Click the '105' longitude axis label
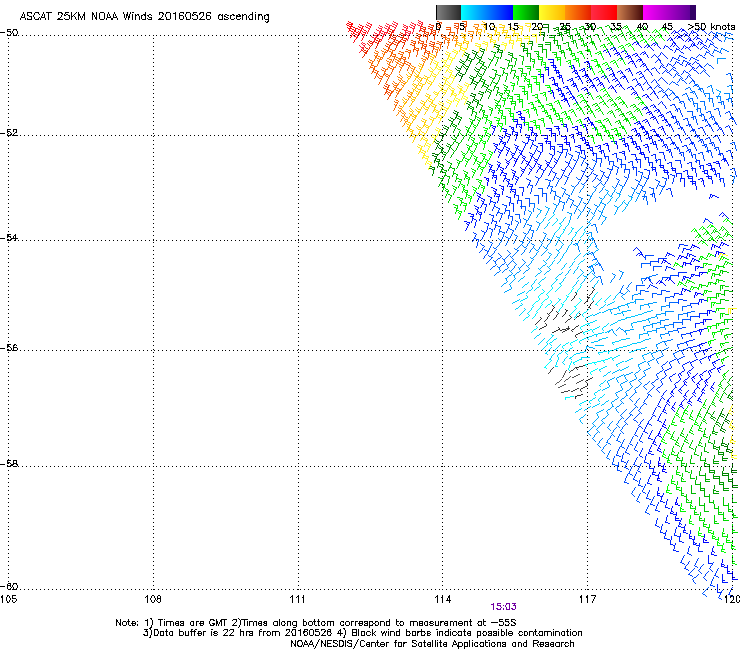This screenshot has width=740, height=650. pos(9,599)
